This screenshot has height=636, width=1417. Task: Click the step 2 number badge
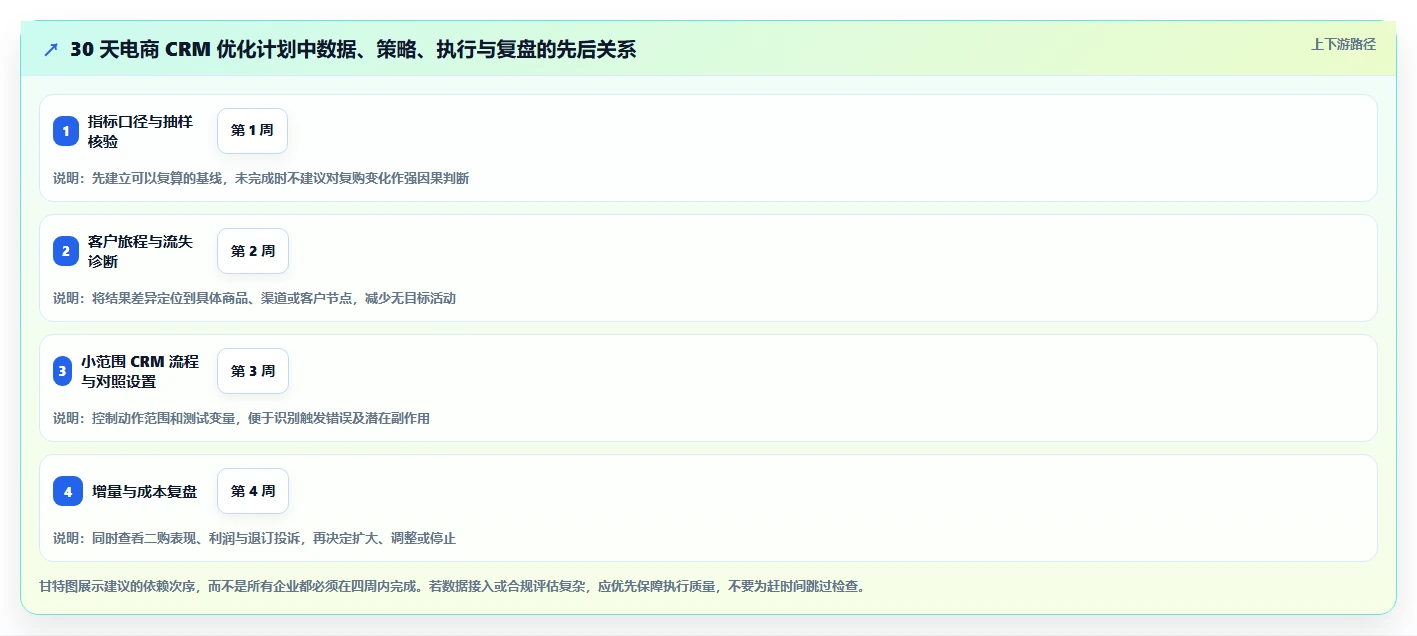(x=66, y=251)
